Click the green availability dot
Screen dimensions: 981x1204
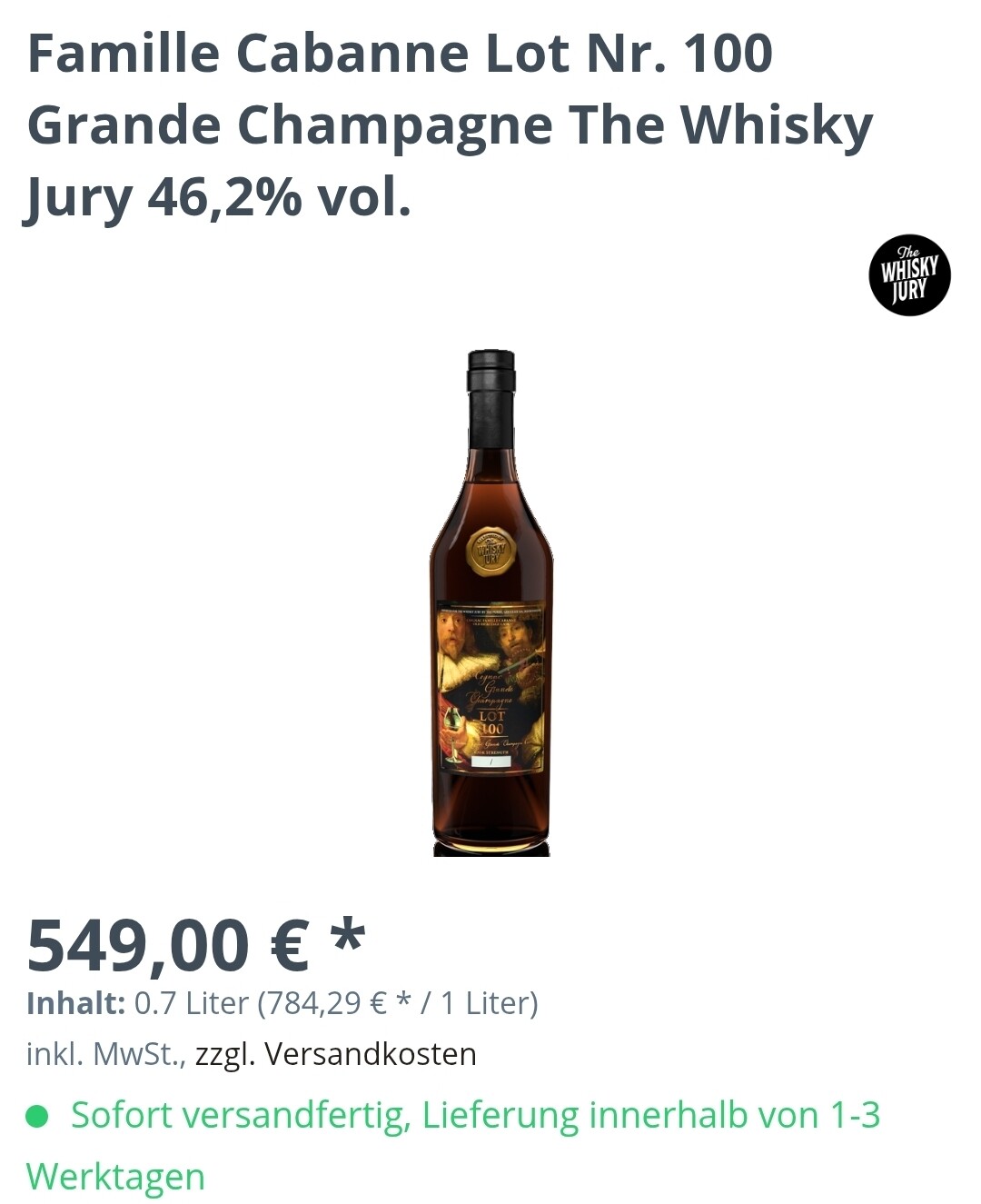[x=36, y=1115]
